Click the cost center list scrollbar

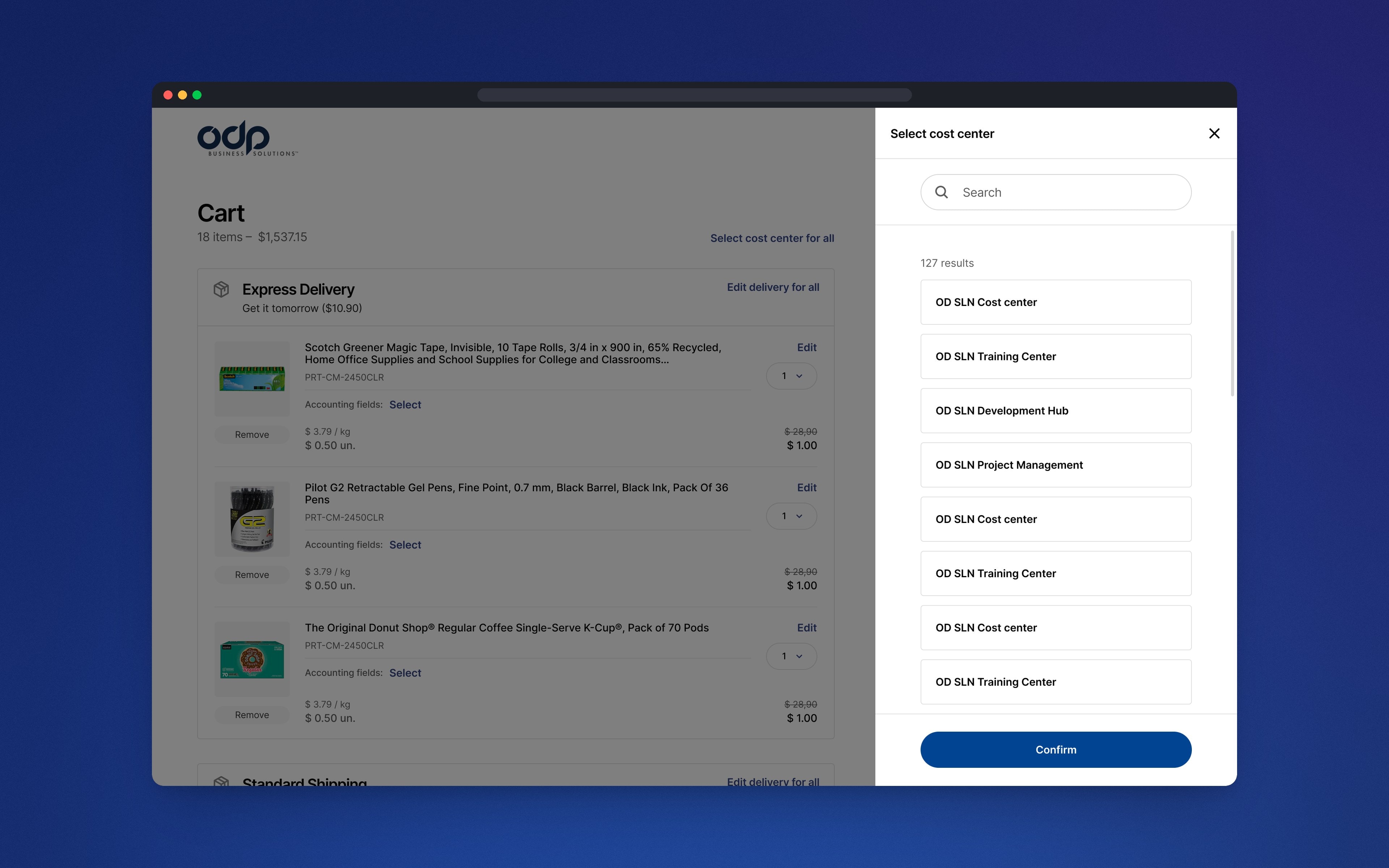coord(1232,314)
